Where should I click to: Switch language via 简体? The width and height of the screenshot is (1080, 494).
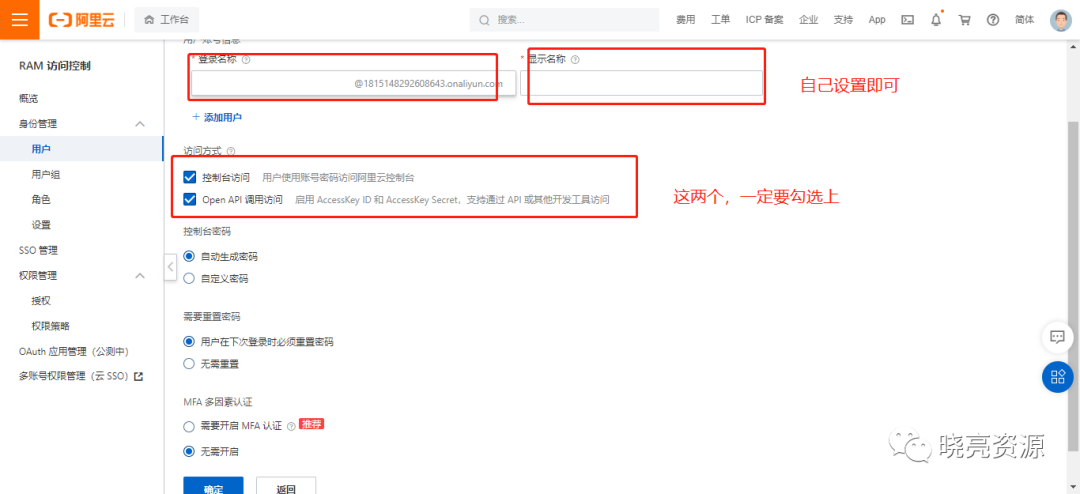tap(1024, 20)
